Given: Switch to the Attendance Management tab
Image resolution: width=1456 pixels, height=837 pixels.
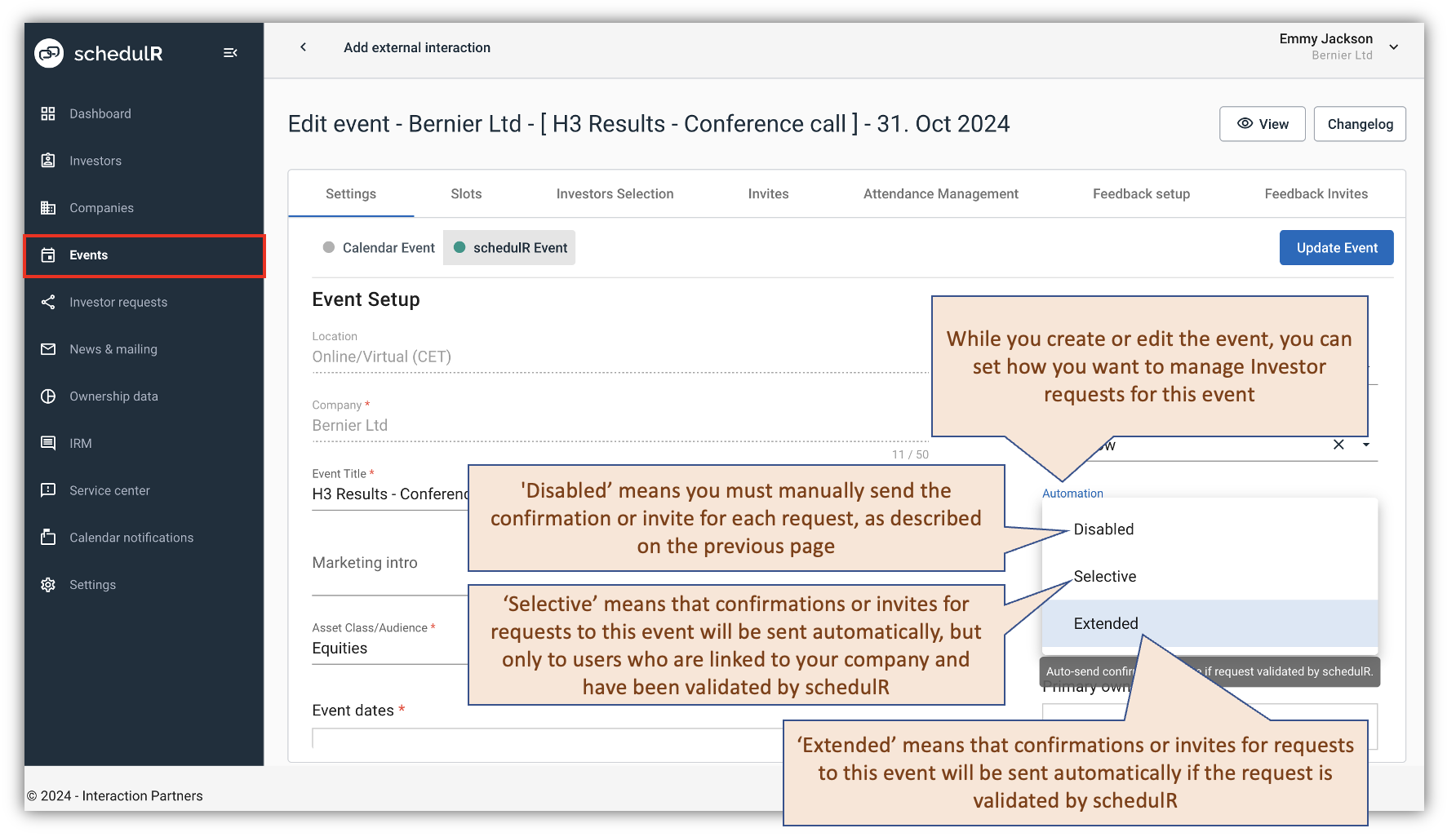Looking at the screenshot, I should coord(940,193).
